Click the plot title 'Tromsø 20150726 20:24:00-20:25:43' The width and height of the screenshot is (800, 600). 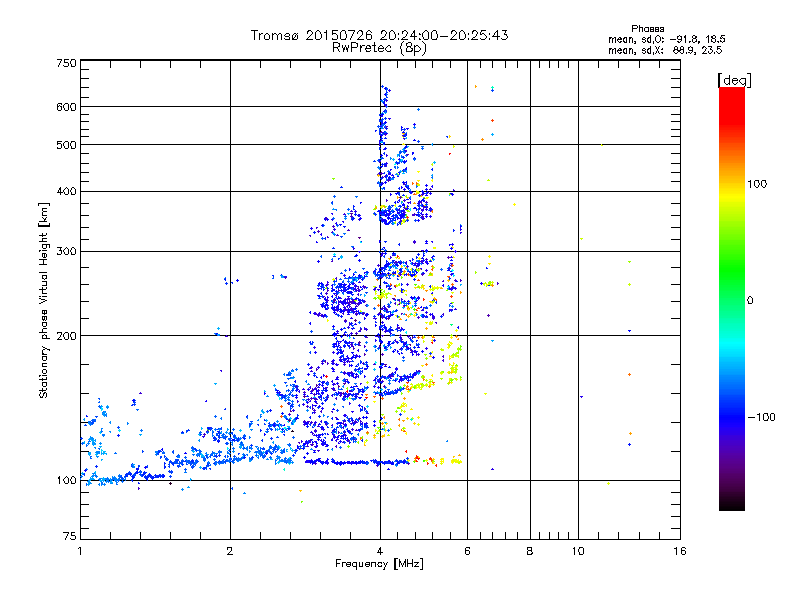[379, 35]
